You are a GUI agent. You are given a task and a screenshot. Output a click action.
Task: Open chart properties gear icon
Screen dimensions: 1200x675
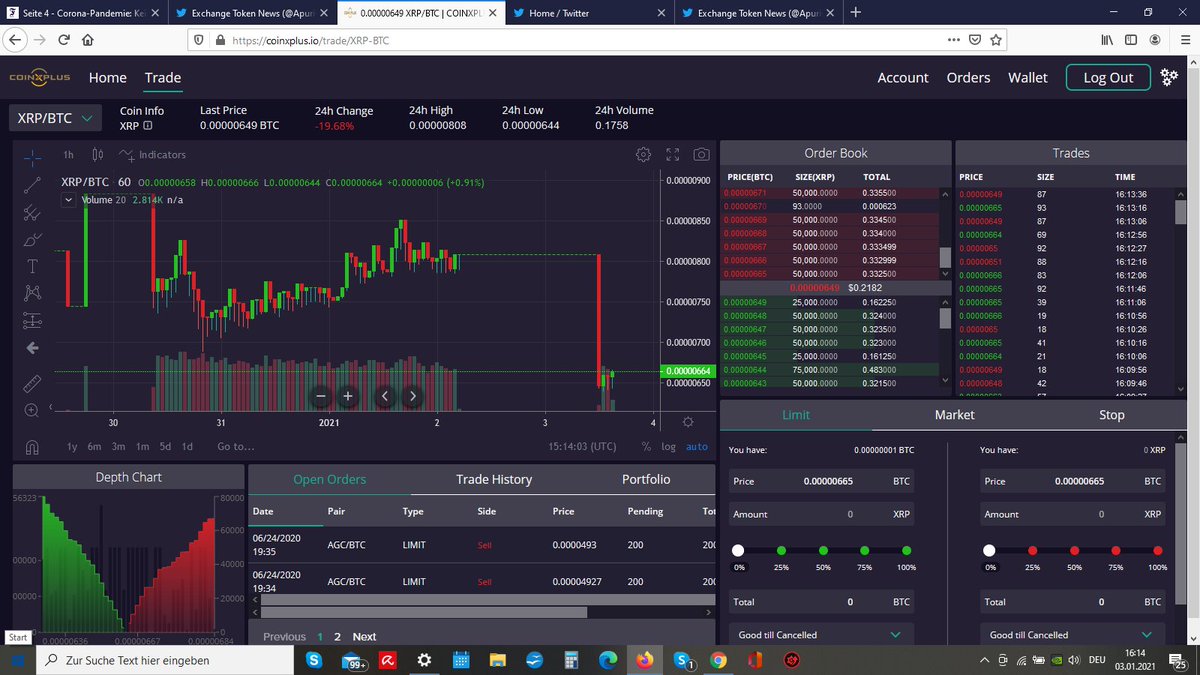tap(643, 155)
